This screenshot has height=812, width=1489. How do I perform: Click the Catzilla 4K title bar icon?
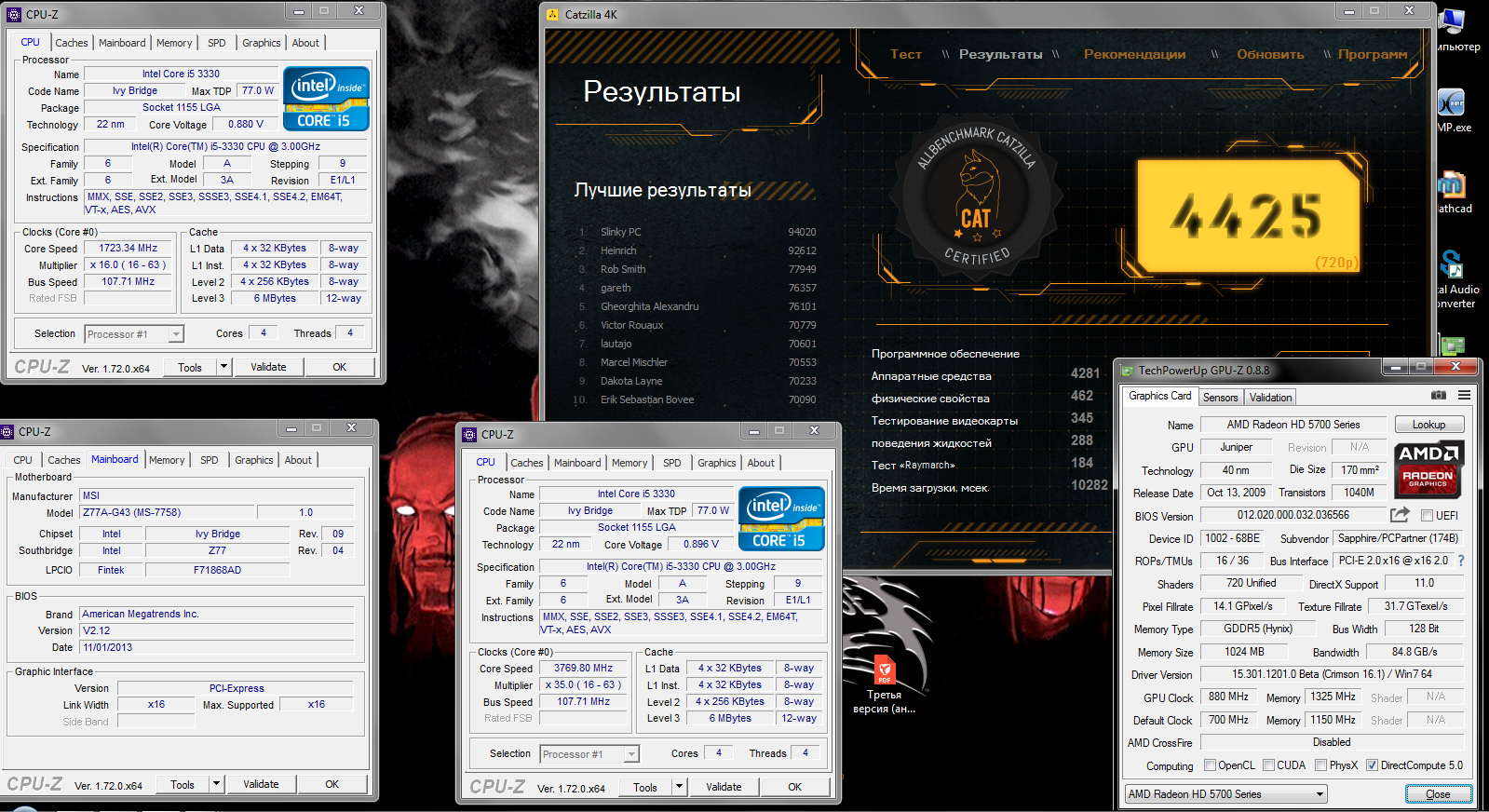[552, 14]
